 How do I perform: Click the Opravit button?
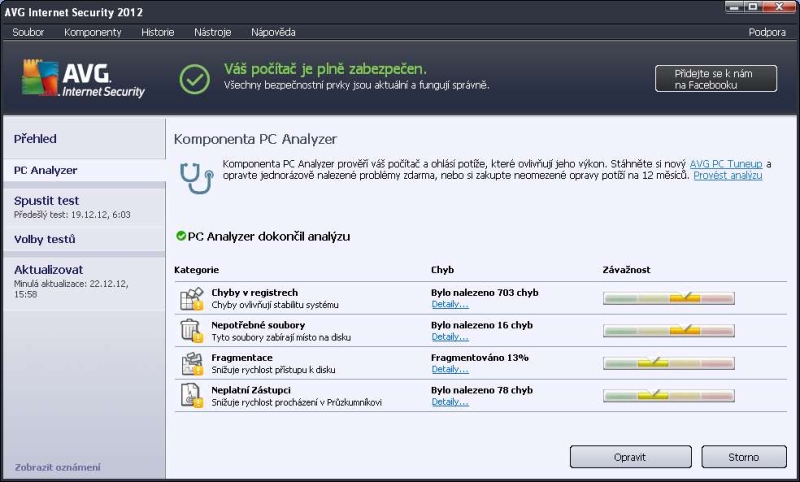(x=630, y=457)
